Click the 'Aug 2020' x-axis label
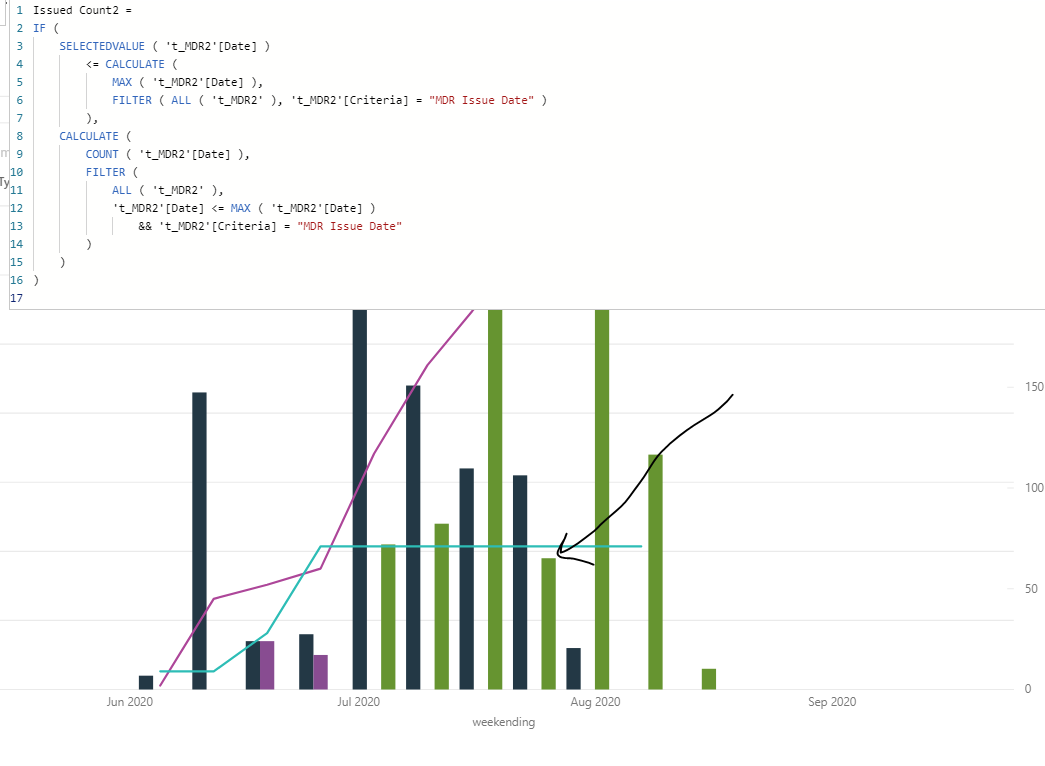Image resolution: width=1045 pixels, height=766 pixels. coord(595,701)
